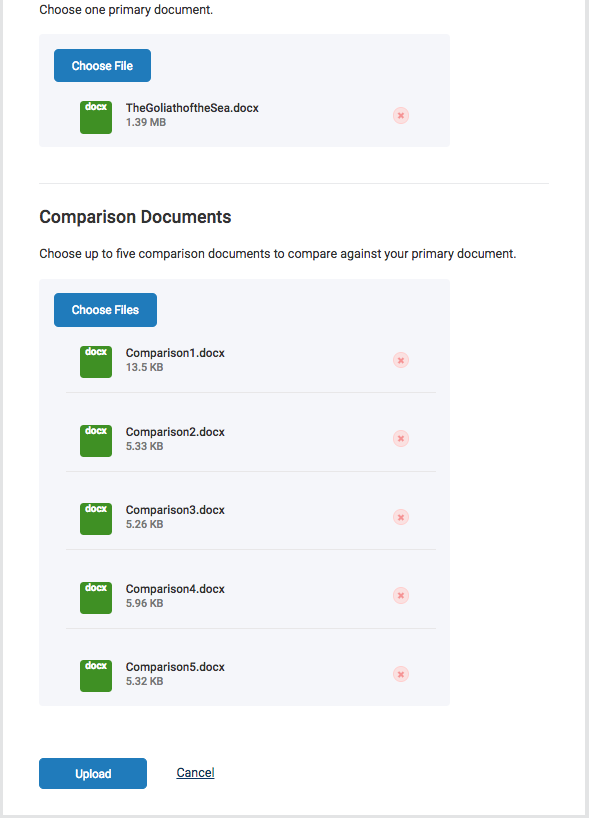The image size is (589, 818).
Task: Cancel the document upload
Action: tap(195, 773)
